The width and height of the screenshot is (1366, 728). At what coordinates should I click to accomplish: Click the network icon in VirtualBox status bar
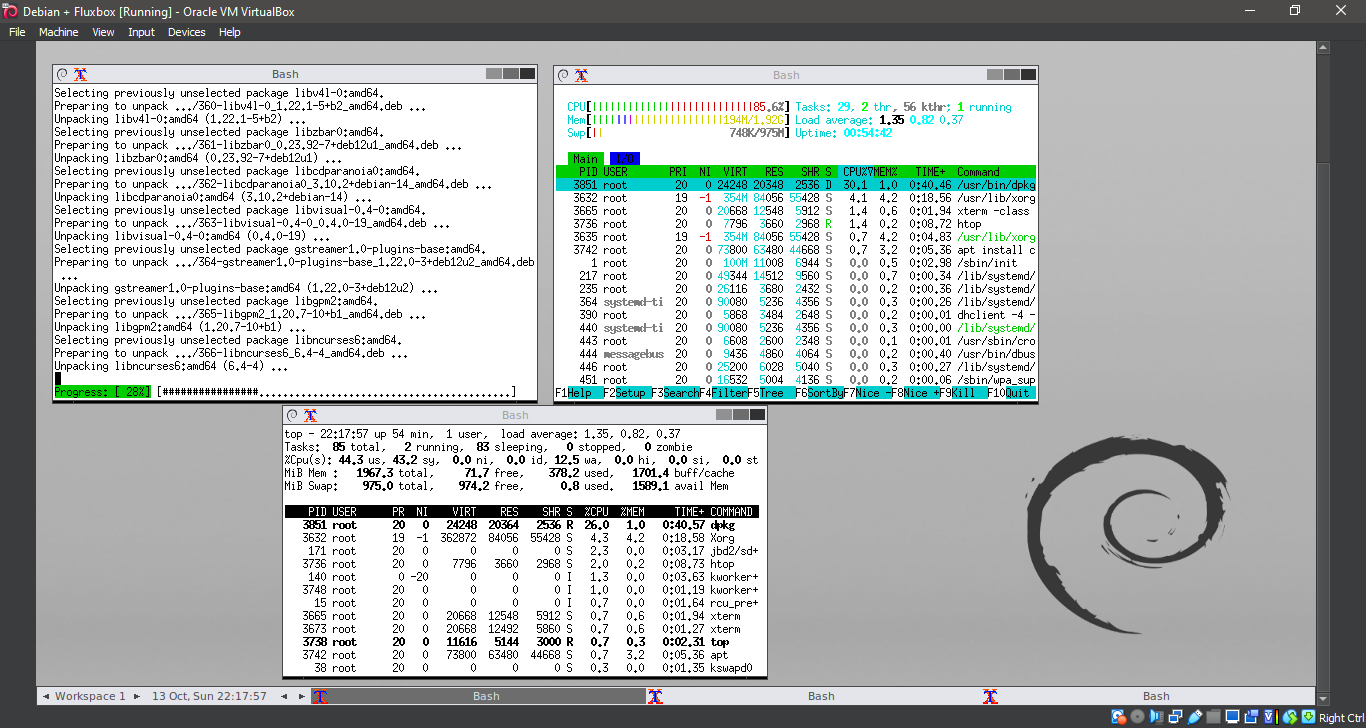pyautogui.click(x=1174, y=716)
